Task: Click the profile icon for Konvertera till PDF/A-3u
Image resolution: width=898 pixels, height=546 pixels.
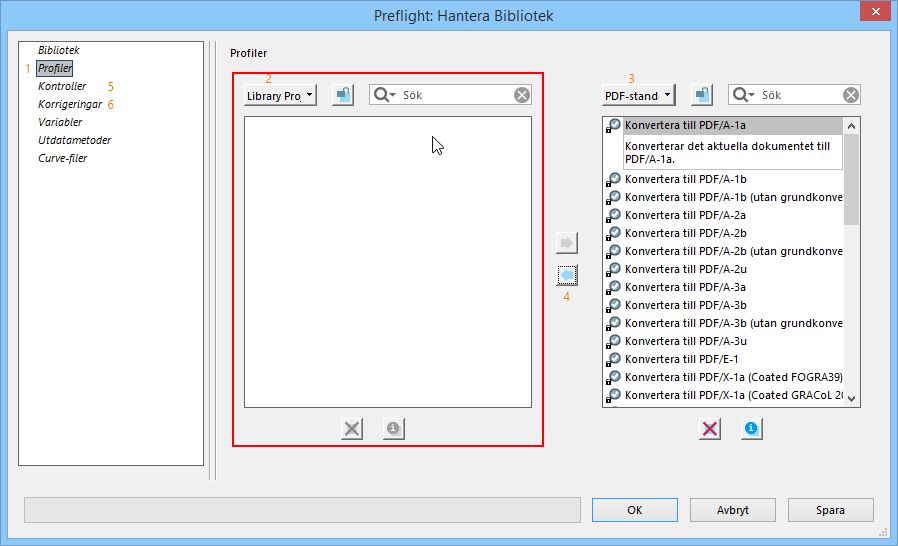Action: tap(613, 341)
